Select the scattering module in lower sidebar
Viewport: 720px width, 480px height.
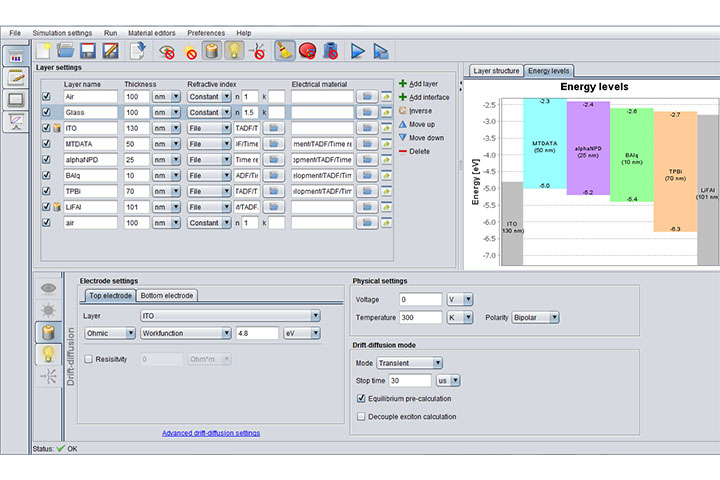[48, 376]
